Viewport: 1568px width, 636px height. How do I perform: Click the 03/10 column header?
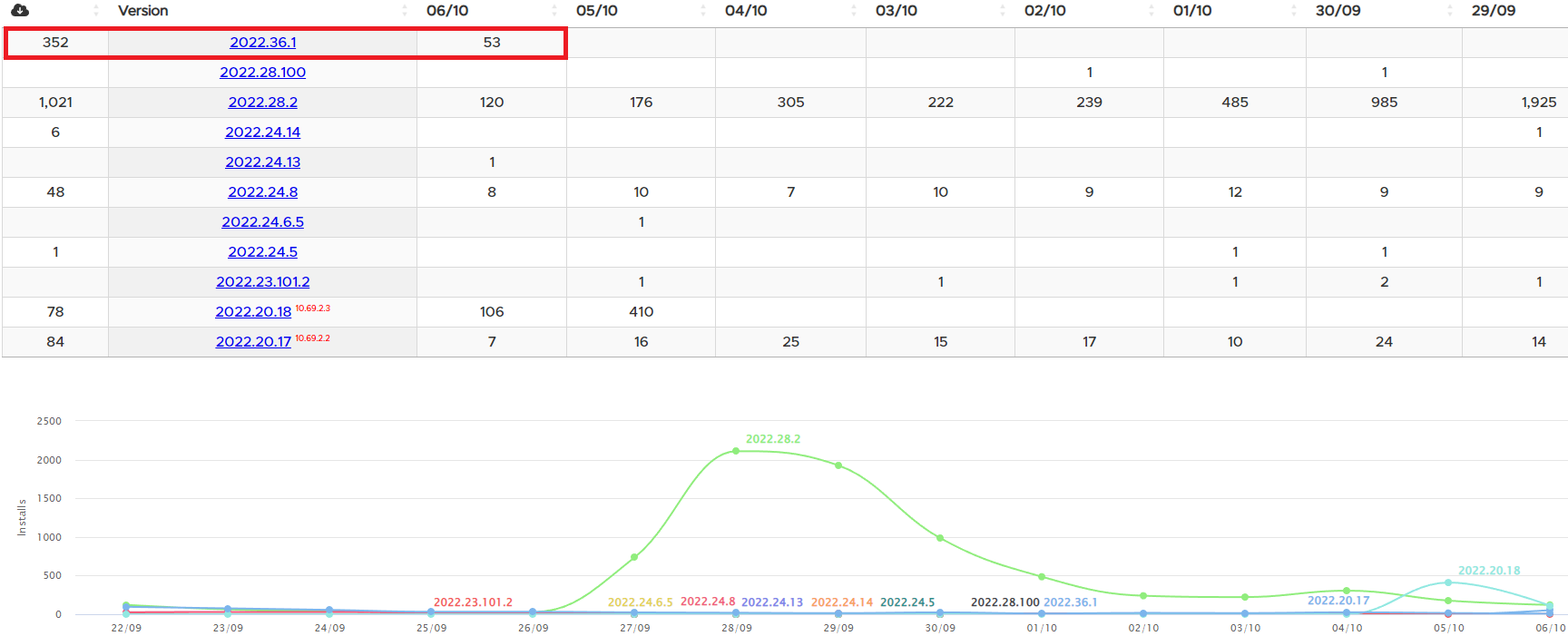pyautogui.click(x=897, y=11)
